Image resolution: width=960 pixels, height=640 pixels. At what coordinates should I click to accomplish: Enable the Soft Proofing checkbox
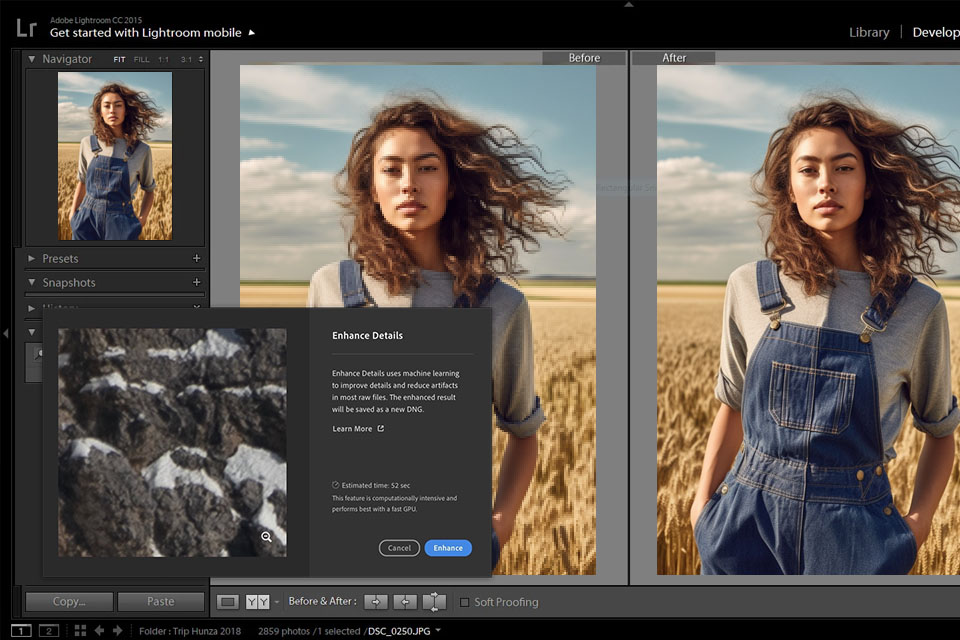pyautogui.click(x=464, y=603)
